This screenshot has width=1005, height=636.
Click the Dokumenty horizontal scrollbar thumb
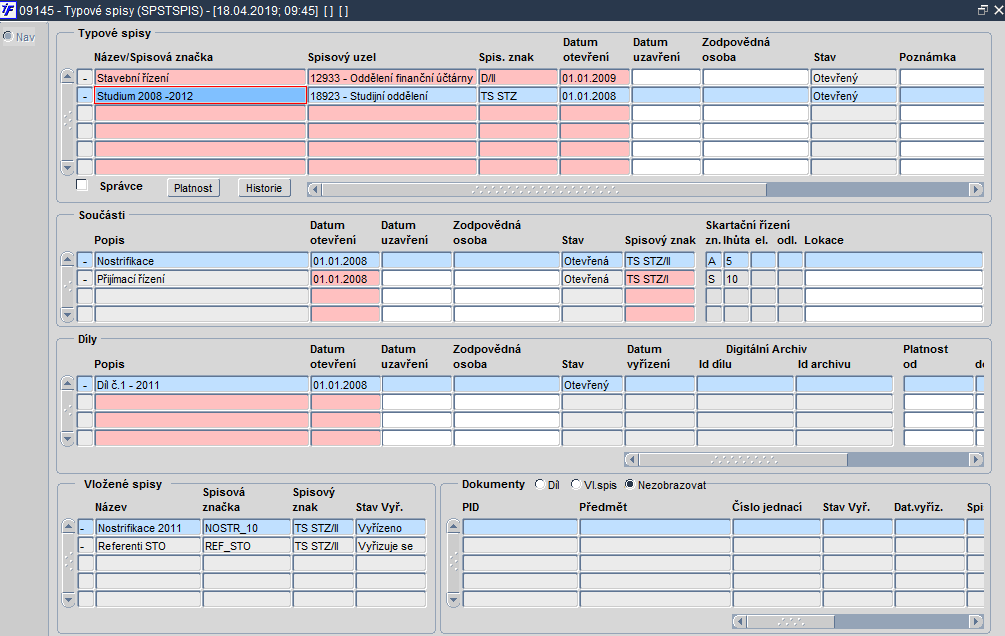[x=790, y=621]
